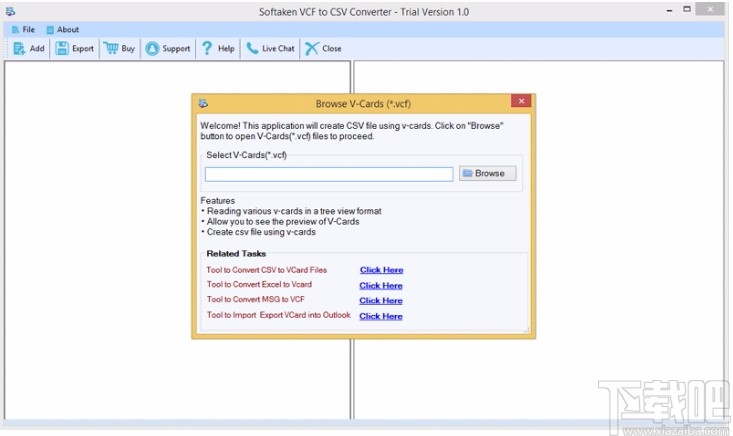Click 'Allow you to see the preview of V-Cards' text
Image resolution: width=733 pixels, height=436 pixels.
283,222
